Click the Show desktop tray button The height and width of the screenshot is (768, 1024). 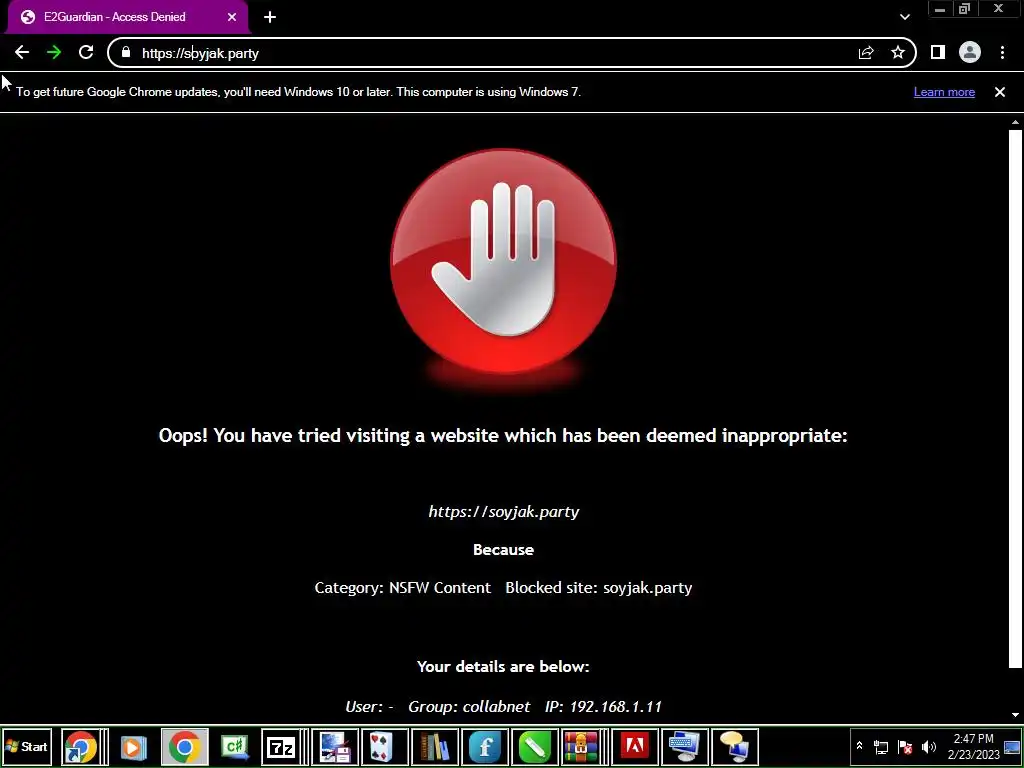tap(1012, 746)
